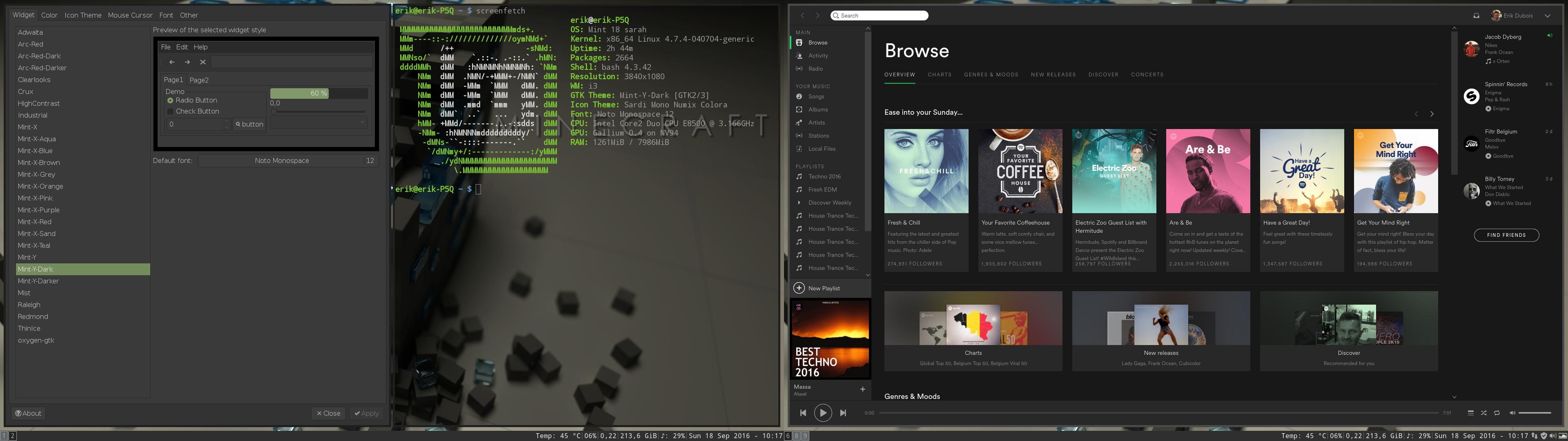Click the Find Friends button
Image resolution: width=1568 pixels, height=441 pixels.
(x=1506, y=235)
